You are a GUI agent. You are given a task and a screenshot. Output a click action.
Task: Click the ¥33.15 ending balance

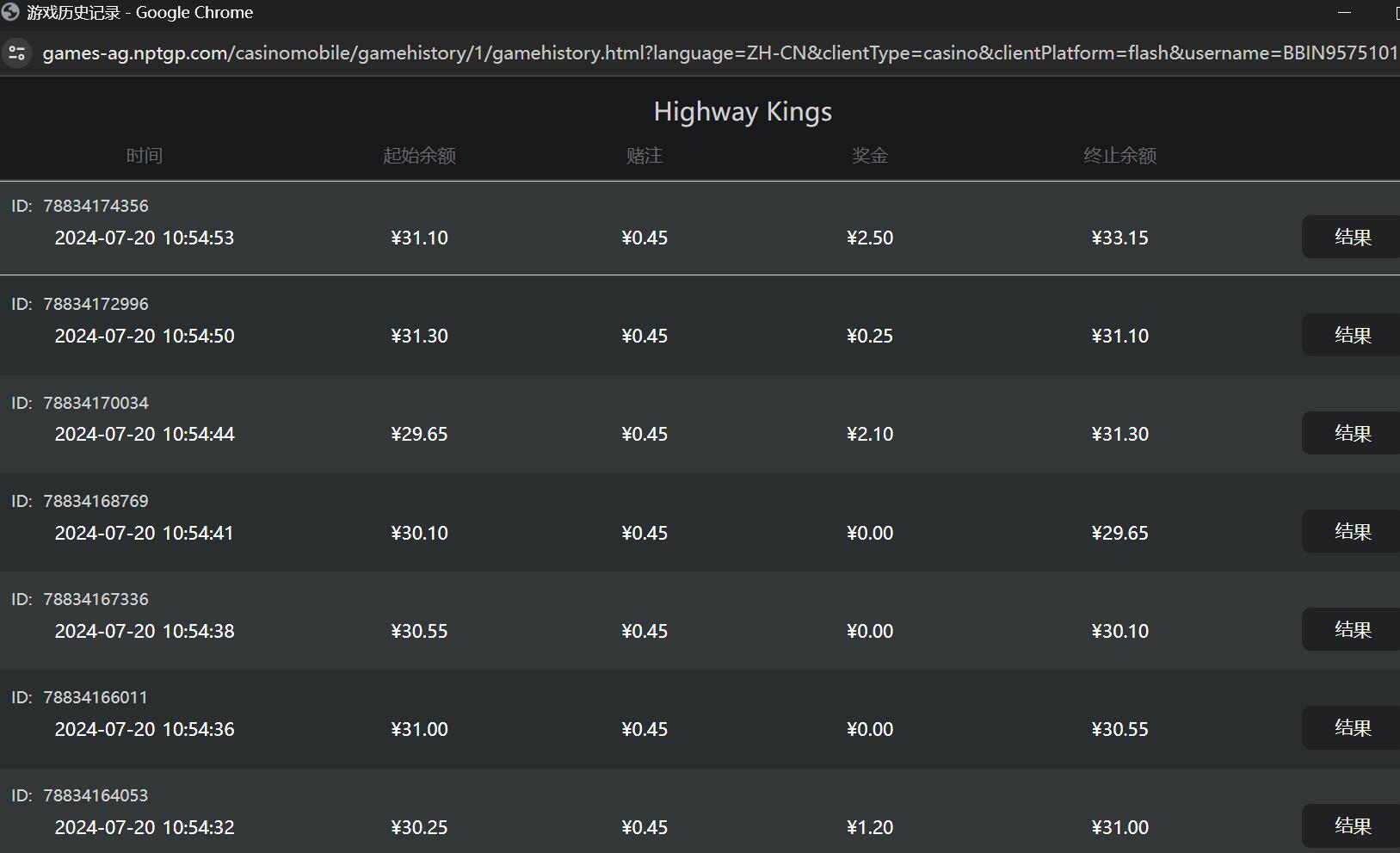tap(1119, 238)
